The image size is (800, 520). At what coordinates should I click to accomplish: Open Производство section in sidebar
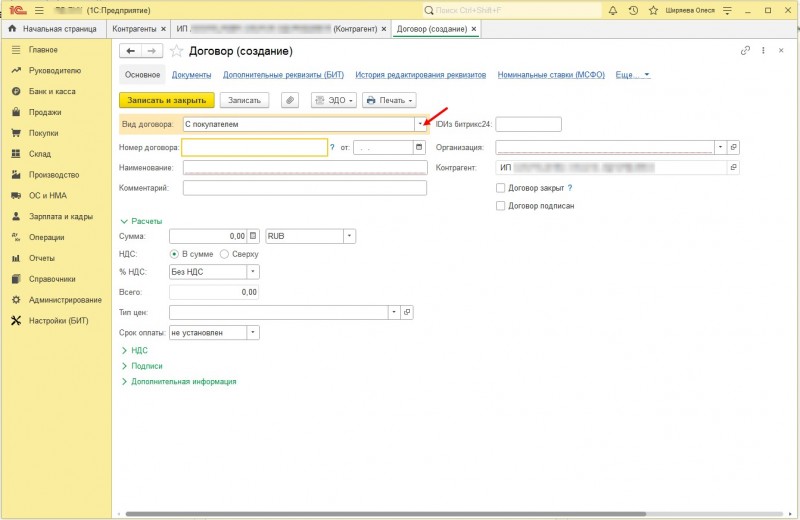tap(56, 175)
